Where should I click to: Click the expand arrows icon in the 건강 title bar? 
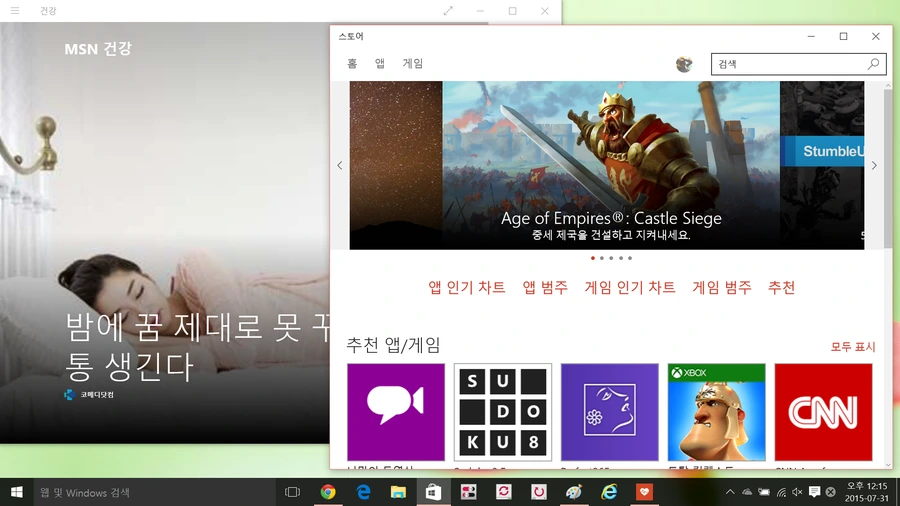coord(448,10)
